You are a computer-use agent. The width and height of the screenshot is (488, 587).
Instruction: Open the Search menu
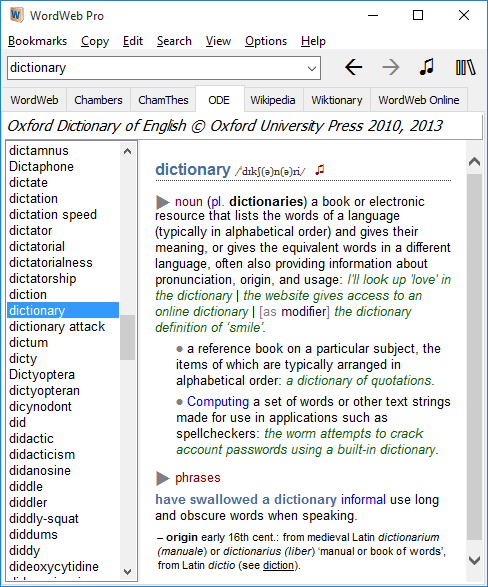(174, 41)
